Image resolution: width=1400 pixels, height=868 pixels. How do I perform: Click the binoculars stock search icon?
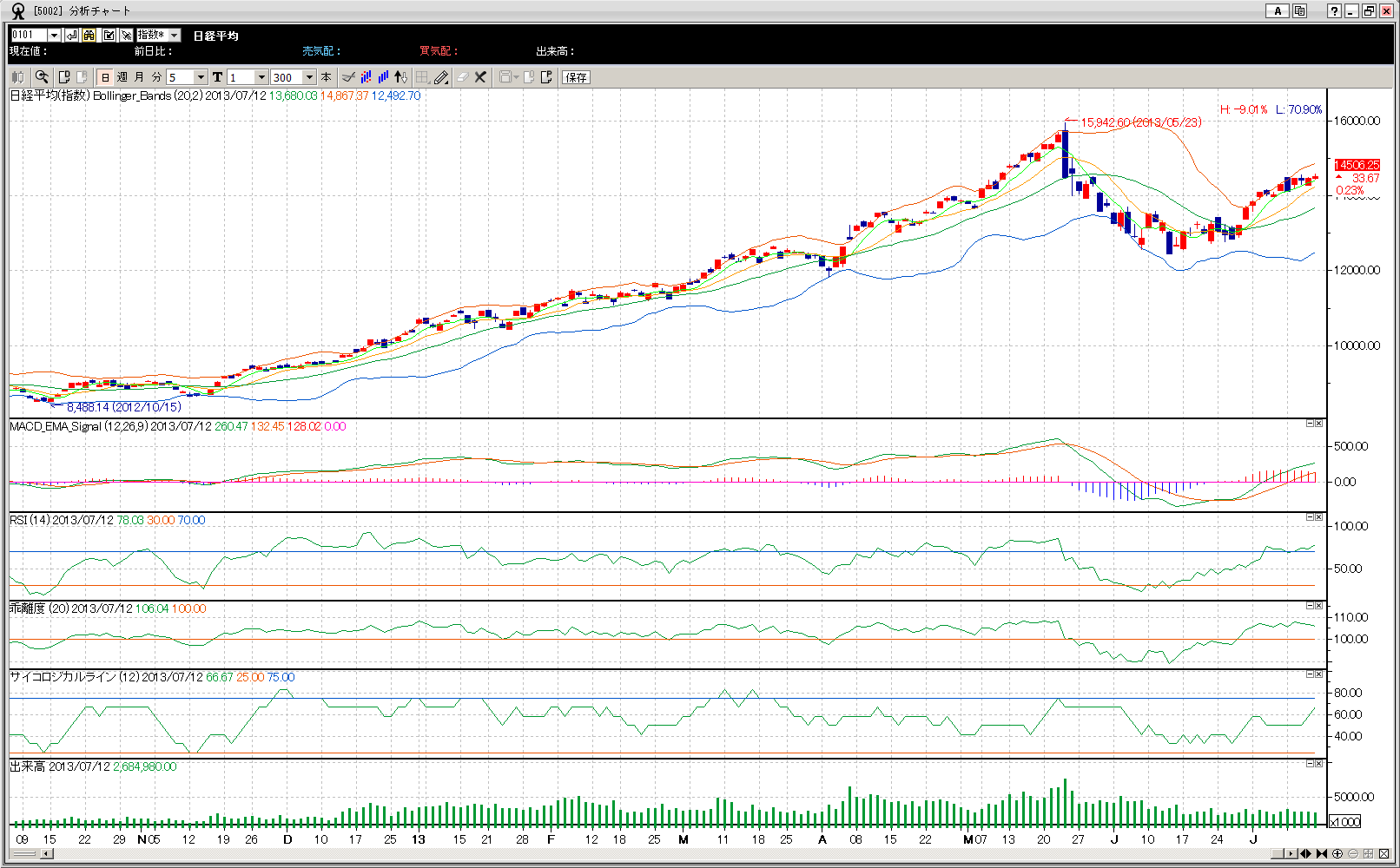(89, 36)
